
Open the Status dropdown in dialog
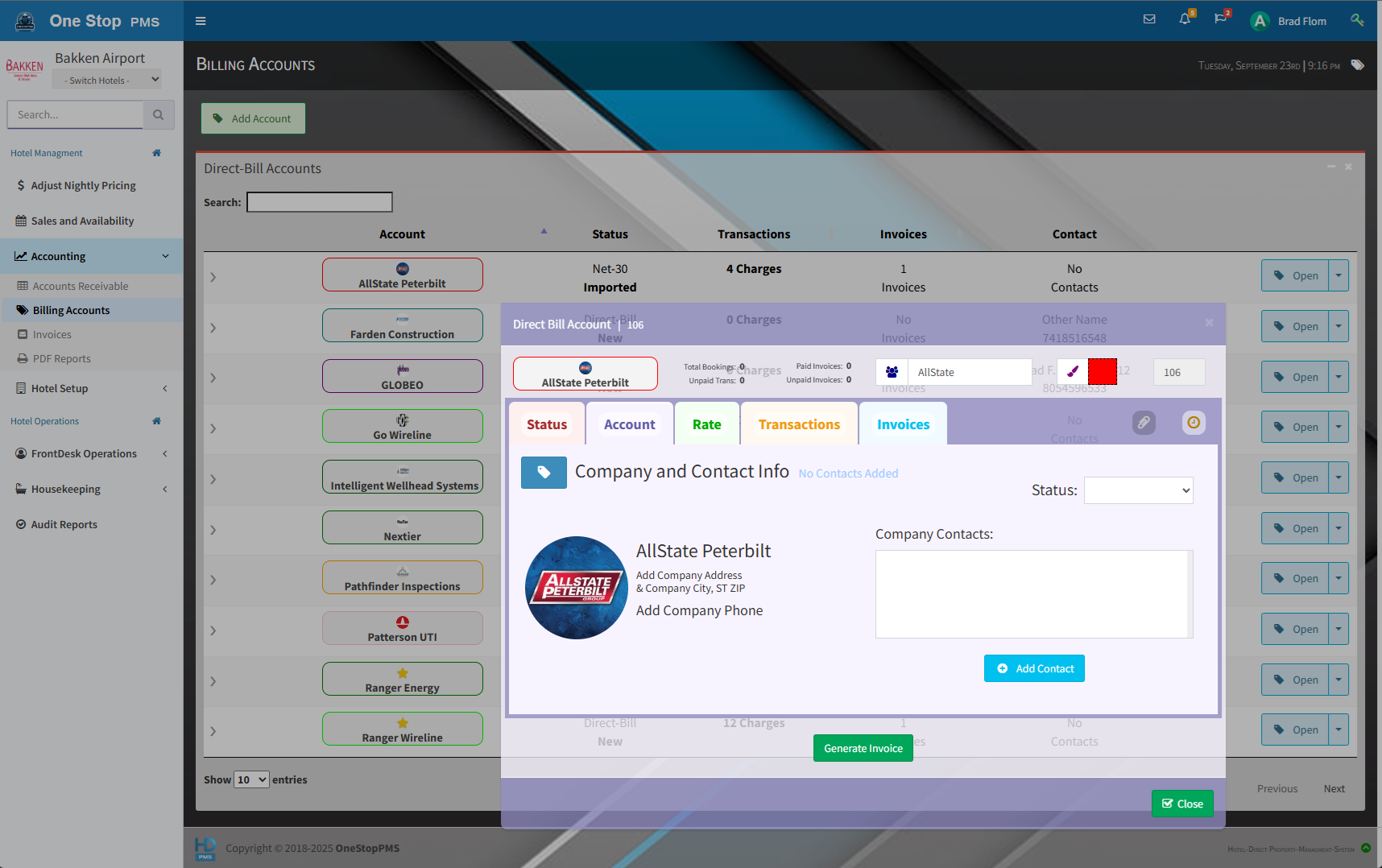point(1138,490)
